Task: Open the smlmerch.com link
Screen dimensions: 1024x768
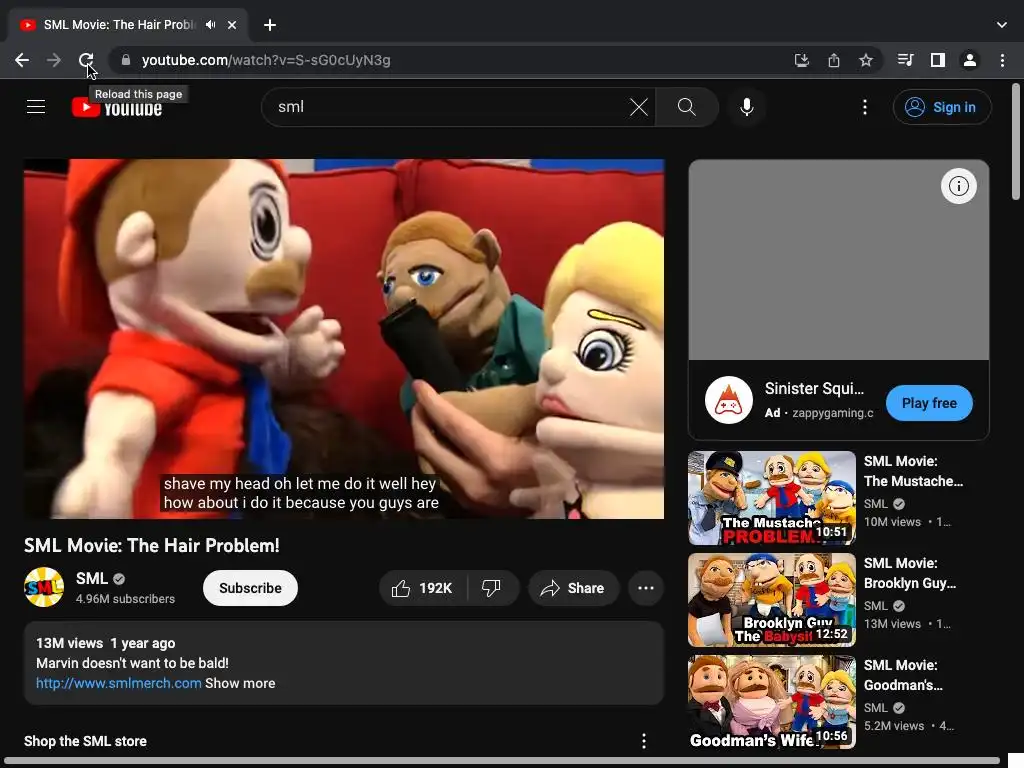Action: 118,683
